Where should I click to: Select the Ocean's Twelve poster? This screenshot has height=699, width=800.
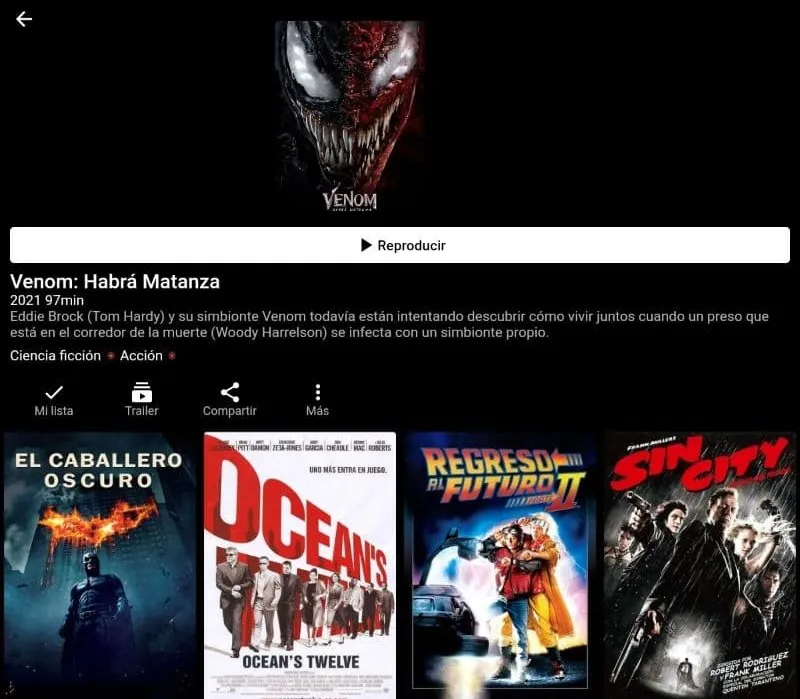[x=298, y=560]
